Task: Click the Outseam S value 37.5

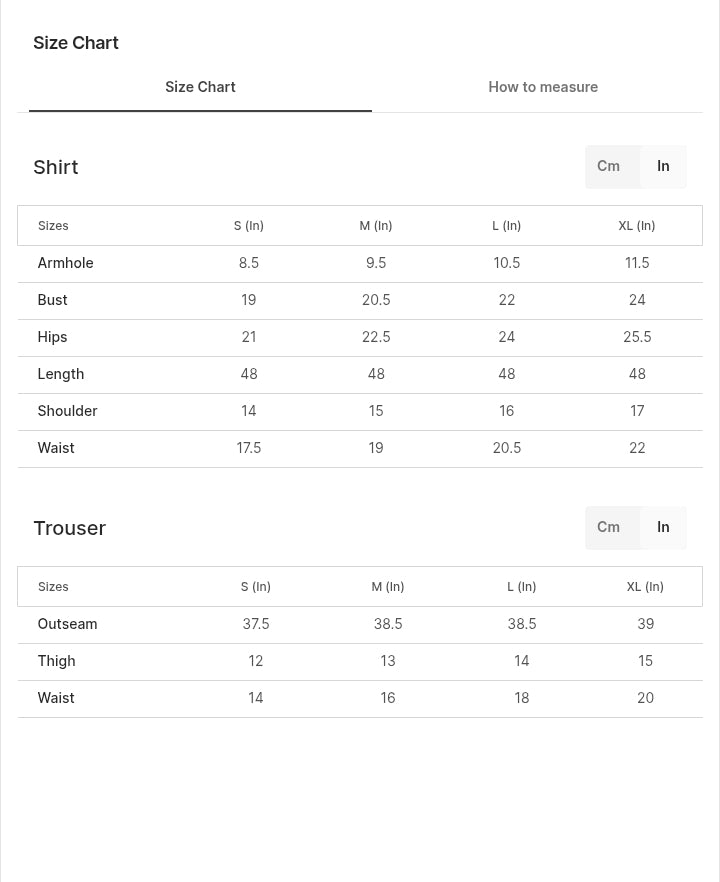Action: pos(256,624)
